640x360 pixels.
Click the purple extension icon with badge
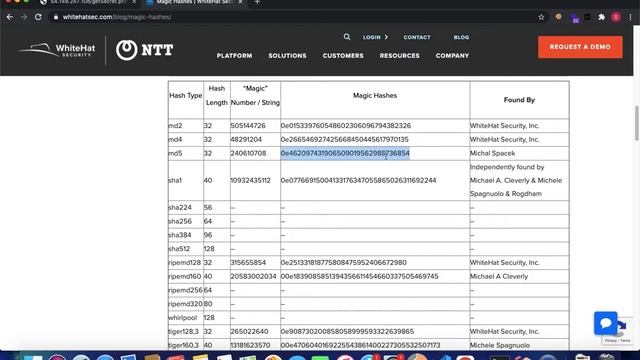pos(574,18)
